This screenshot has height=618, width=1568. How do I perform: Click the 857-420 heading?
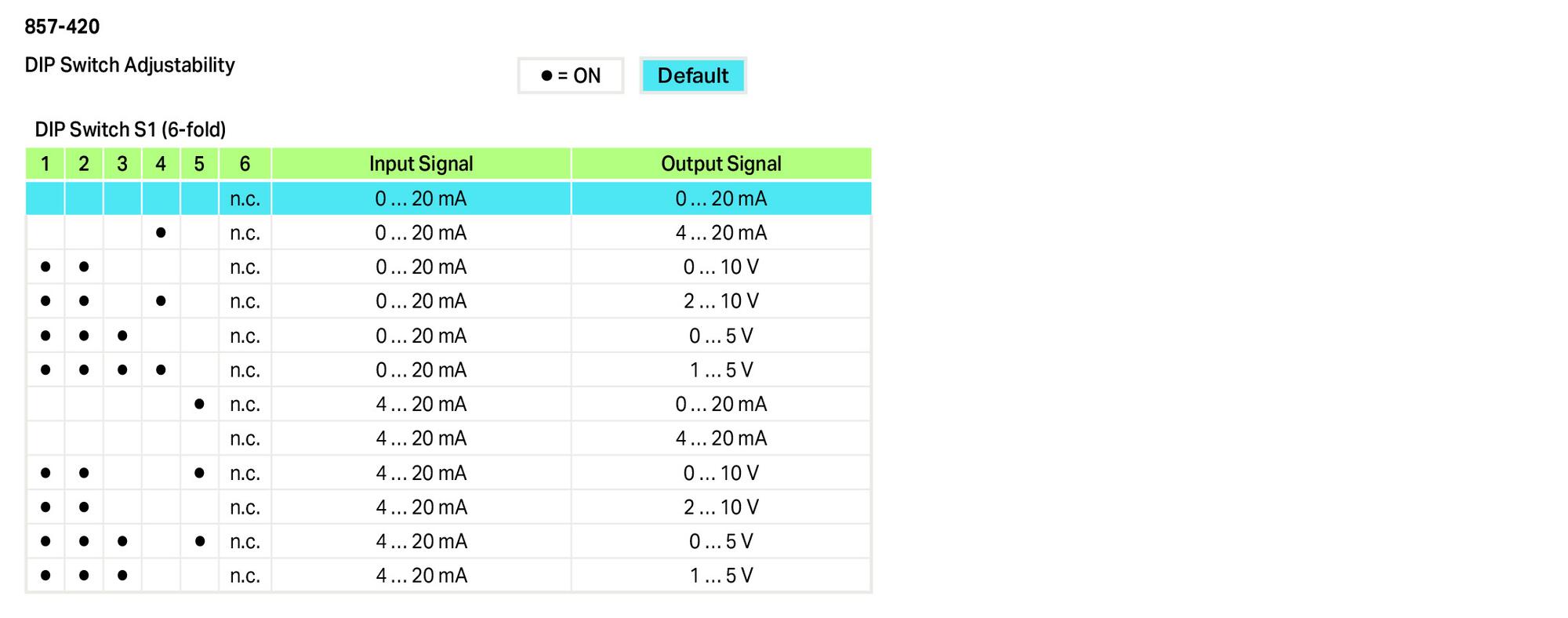[62, 27]
